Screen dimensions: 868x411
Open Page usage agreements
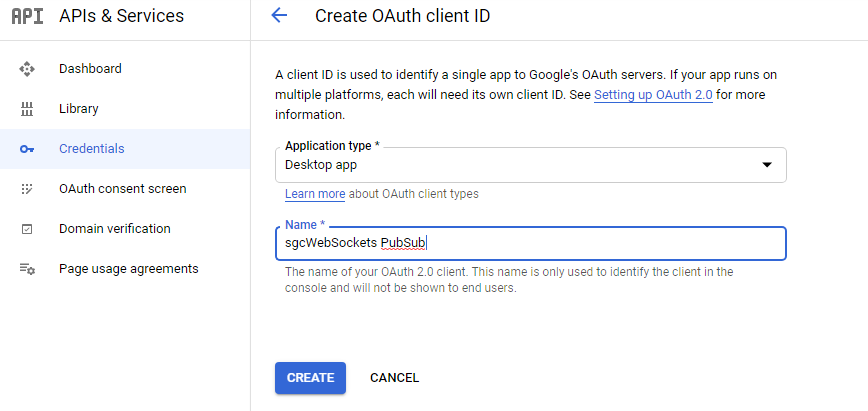[x=128, y=269]
